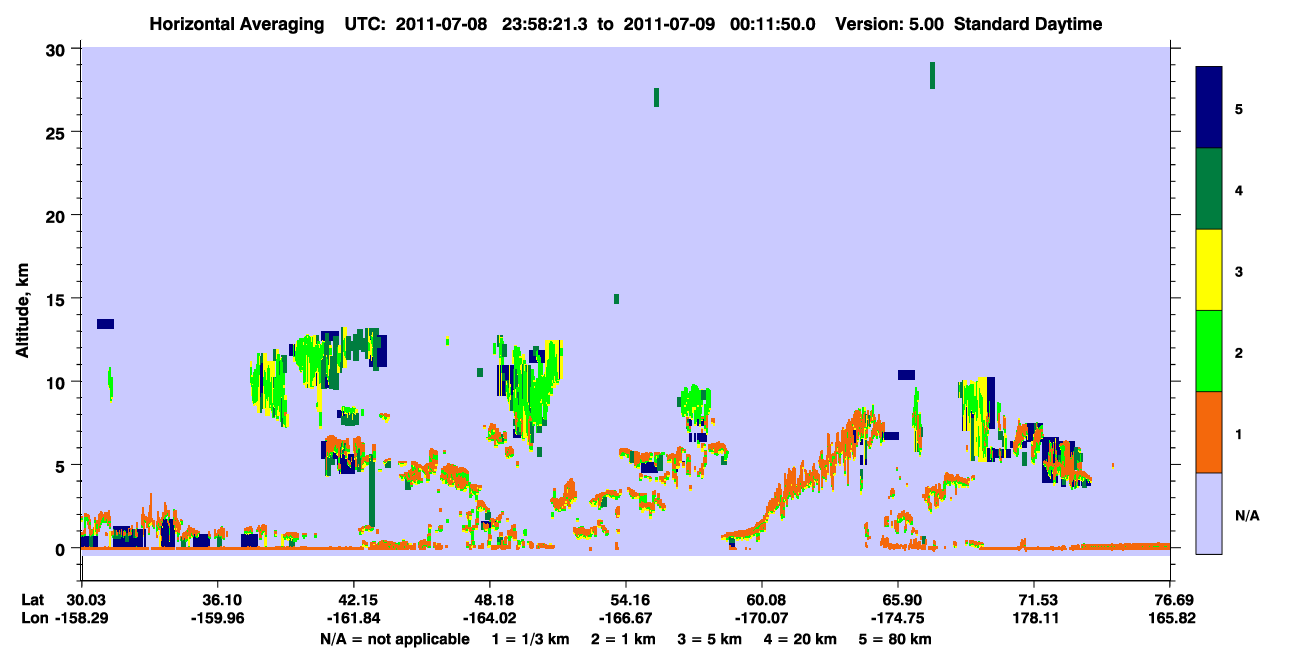Click the green stratospheric feature near 29 km
Image resolution: width=1300 pixels, height=667 pixels.
(x=932, y=75)
